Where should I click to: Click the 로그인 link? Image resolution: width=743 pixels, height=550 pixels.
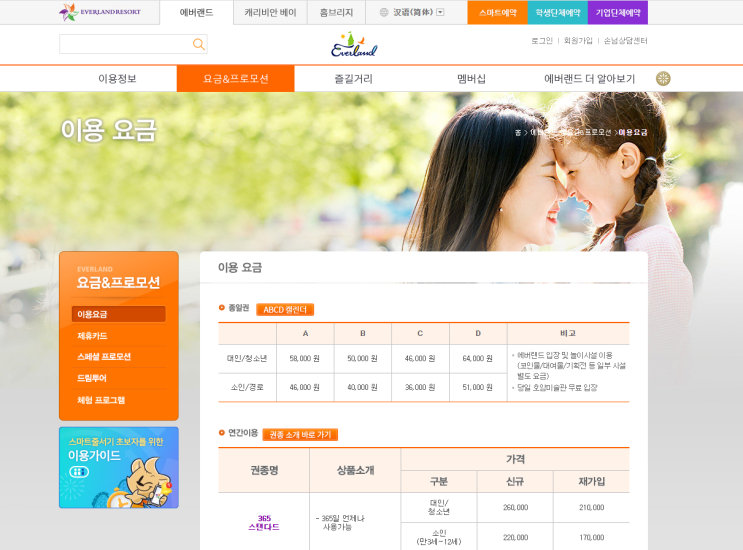542,41
